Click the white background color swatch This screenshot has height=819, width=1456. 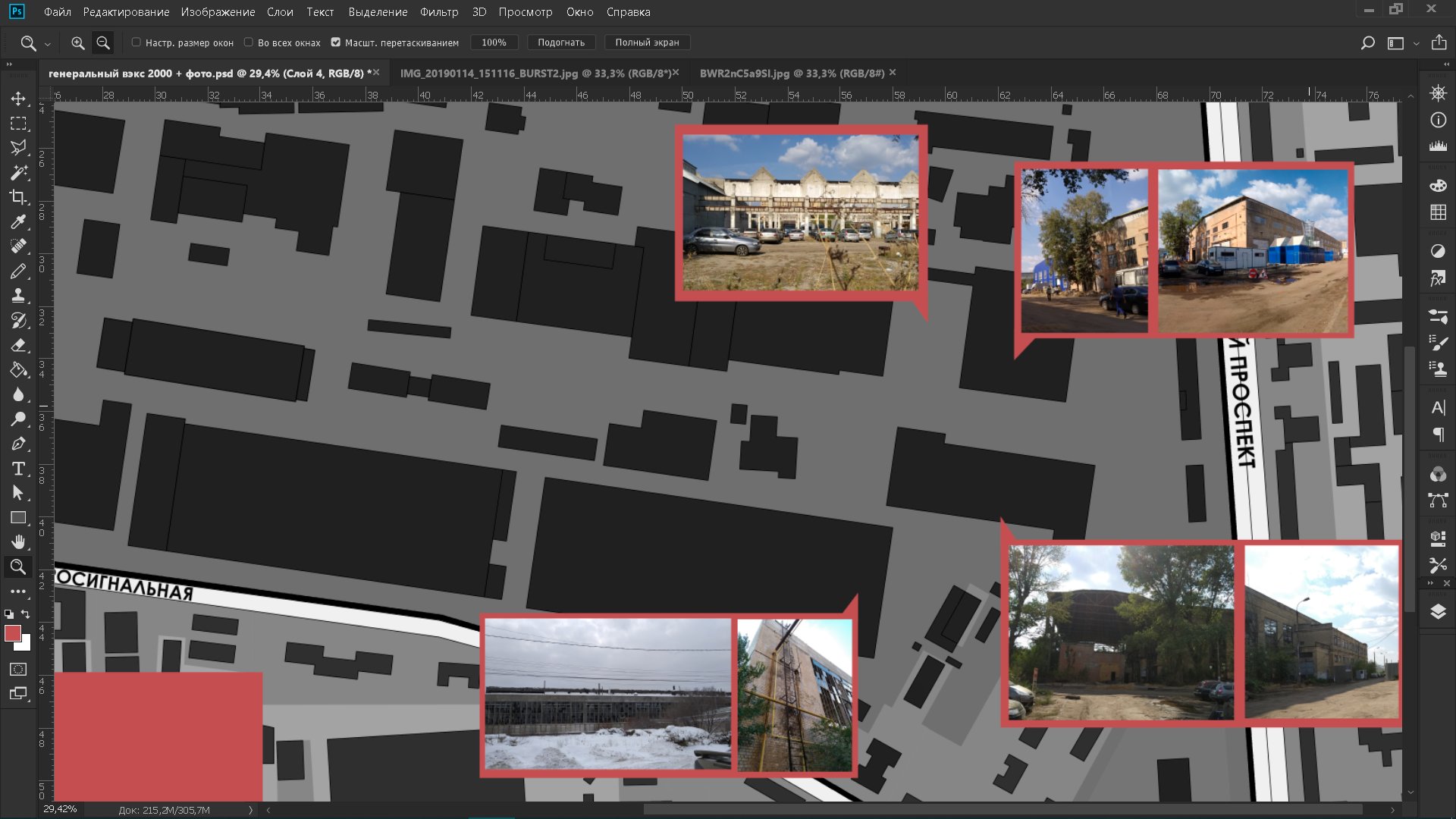tap(25, 643)
